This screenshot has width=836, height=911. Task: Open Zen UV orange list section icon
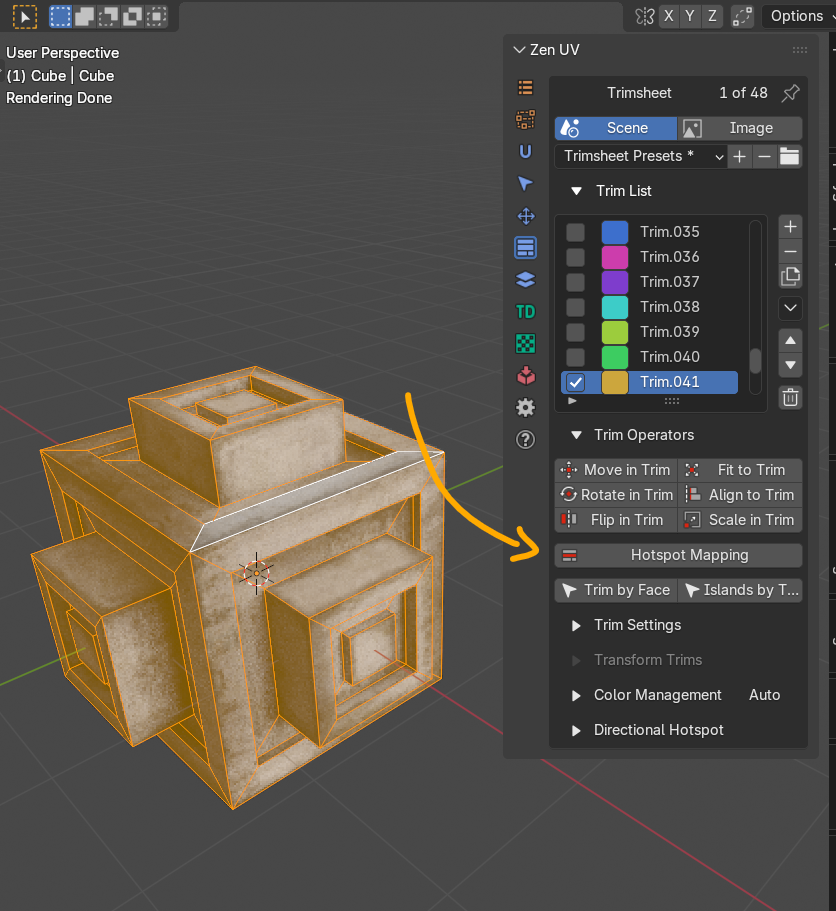(x=525, y=88)
